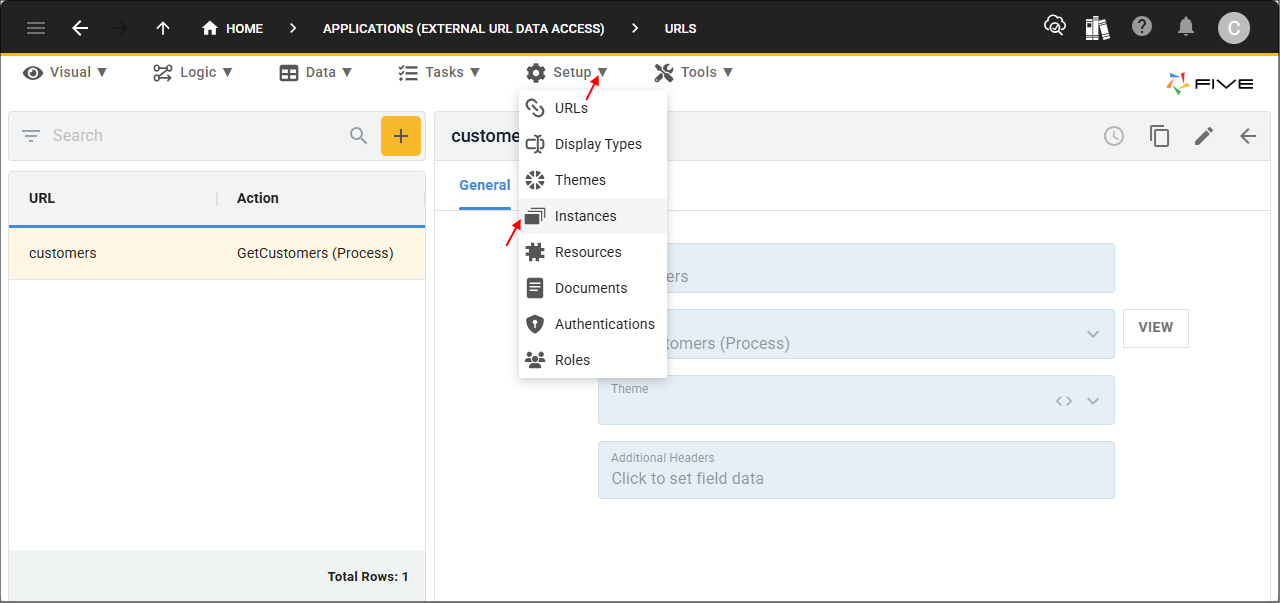
Task: Click the VIEW button
Action: click(x=1155, y=328)
